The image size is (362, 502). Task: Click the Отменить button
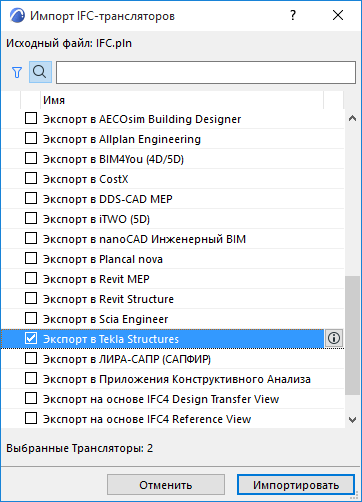click(x=166, y=485)
